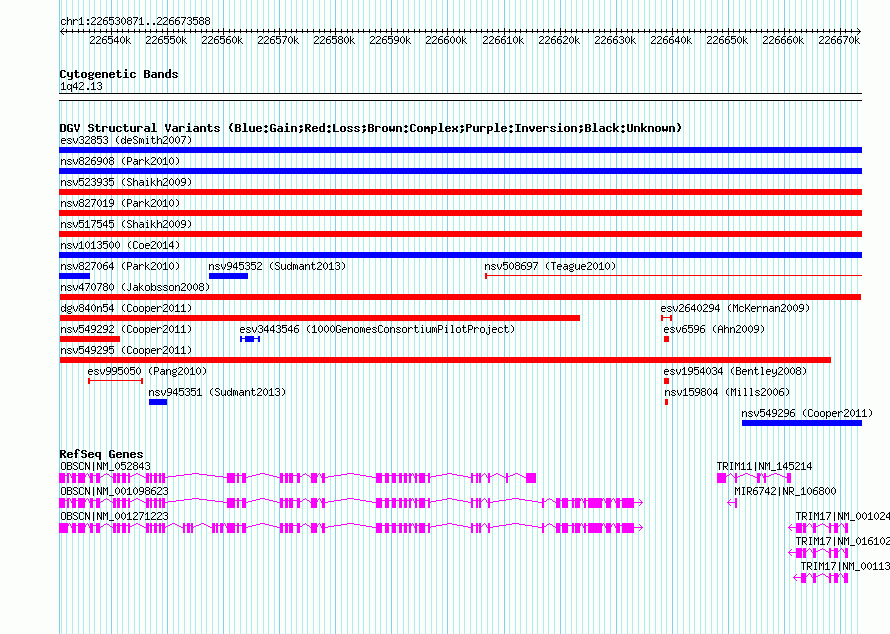Open nsv470780 (Jakobsson2008) variant label

(x=135, y=287)
